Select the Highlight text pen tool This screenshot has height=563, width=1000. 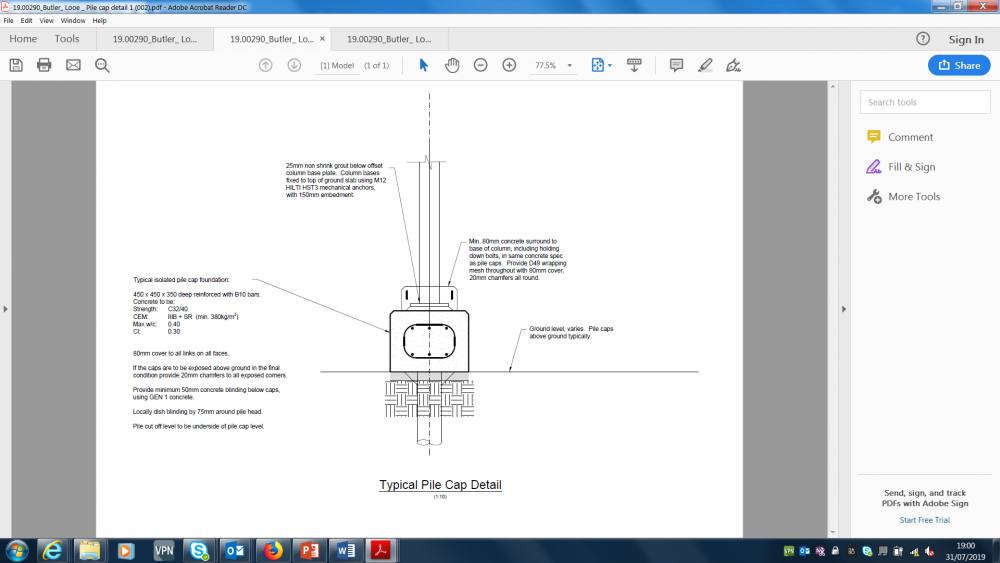pos(705,65)
